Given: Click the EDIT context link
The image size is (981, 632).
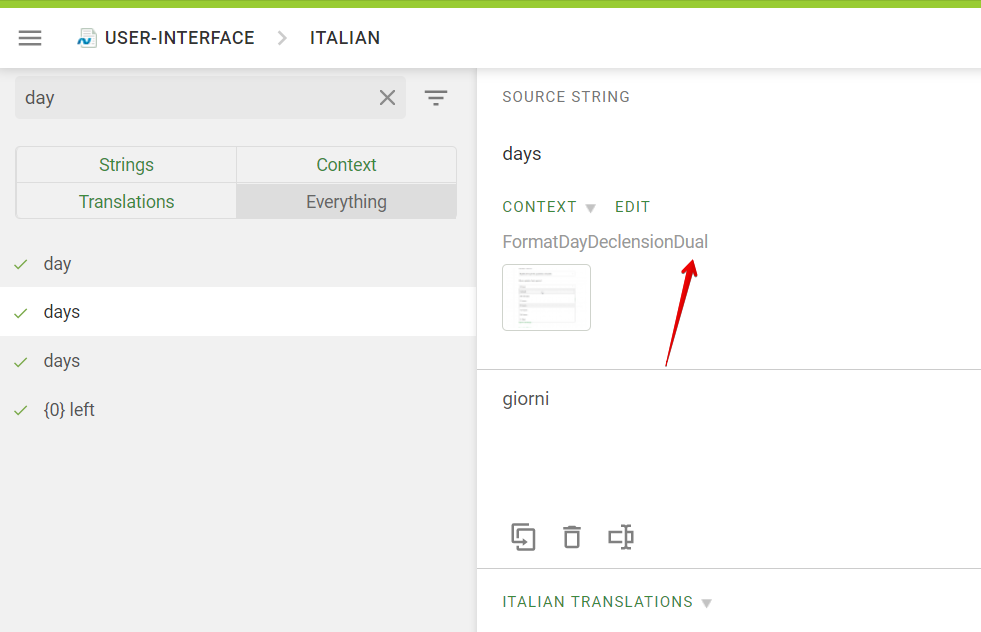Looking at the screenshot, I should coord(633,207).
